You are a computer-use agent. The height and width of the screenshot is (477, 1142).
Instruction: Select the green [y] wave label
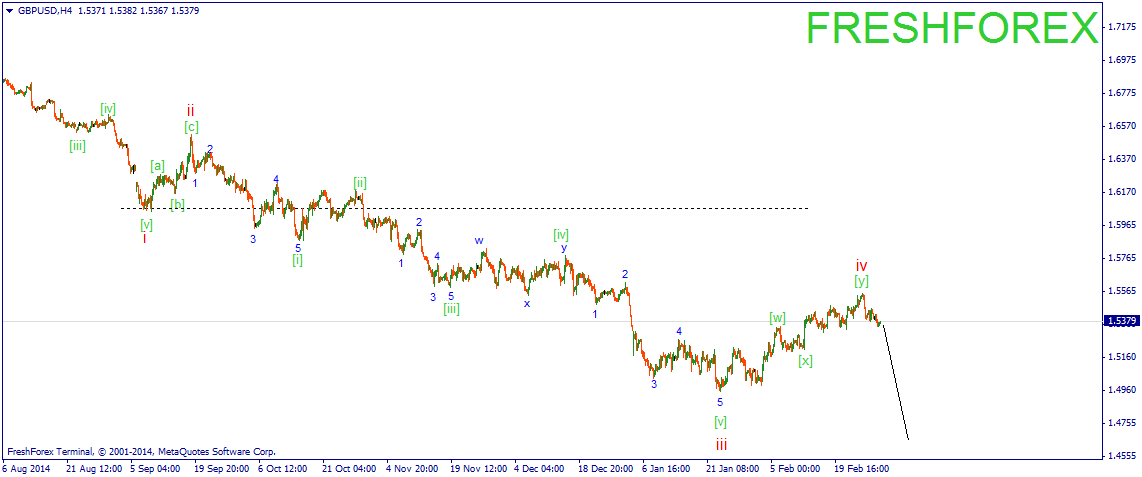click(x=862, y=281)
